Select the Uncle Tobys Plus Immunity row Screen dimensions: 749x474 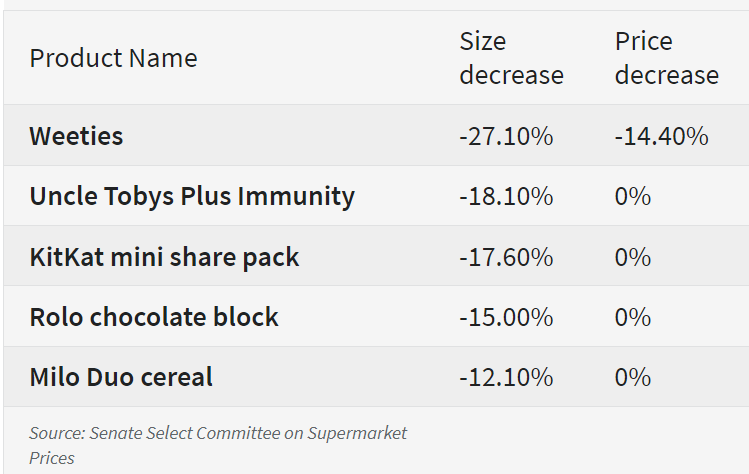pyautogui.click(x=376, y=196)
